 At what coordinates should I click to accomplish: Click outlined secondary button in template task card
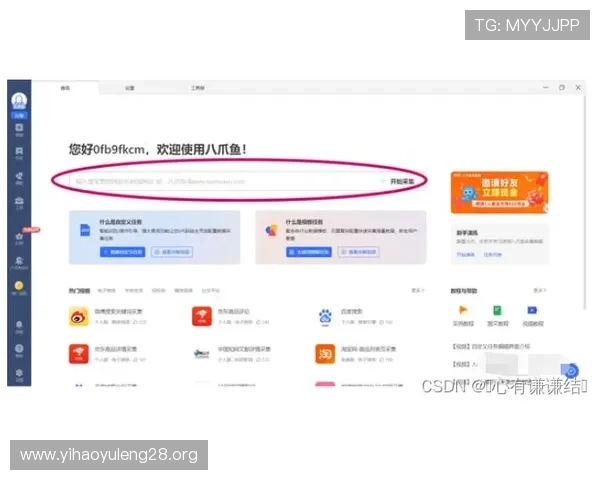(x=359, y=252)
